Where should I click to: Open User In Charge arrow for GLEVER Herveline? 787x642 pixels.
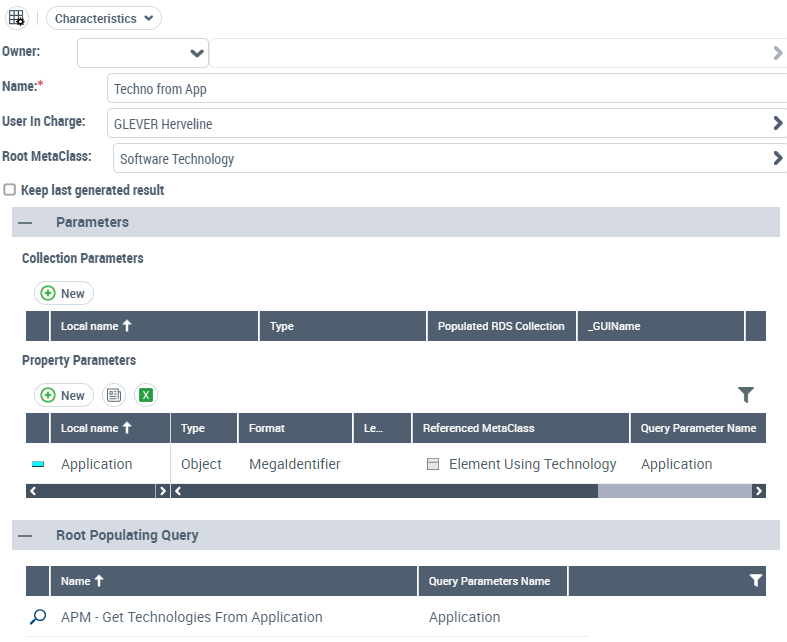coord(777,124)
